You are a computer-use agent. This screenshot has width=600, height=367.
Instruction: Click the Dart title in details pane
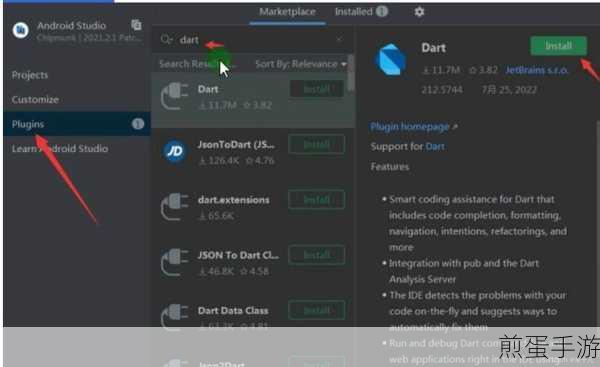(434, 48)
